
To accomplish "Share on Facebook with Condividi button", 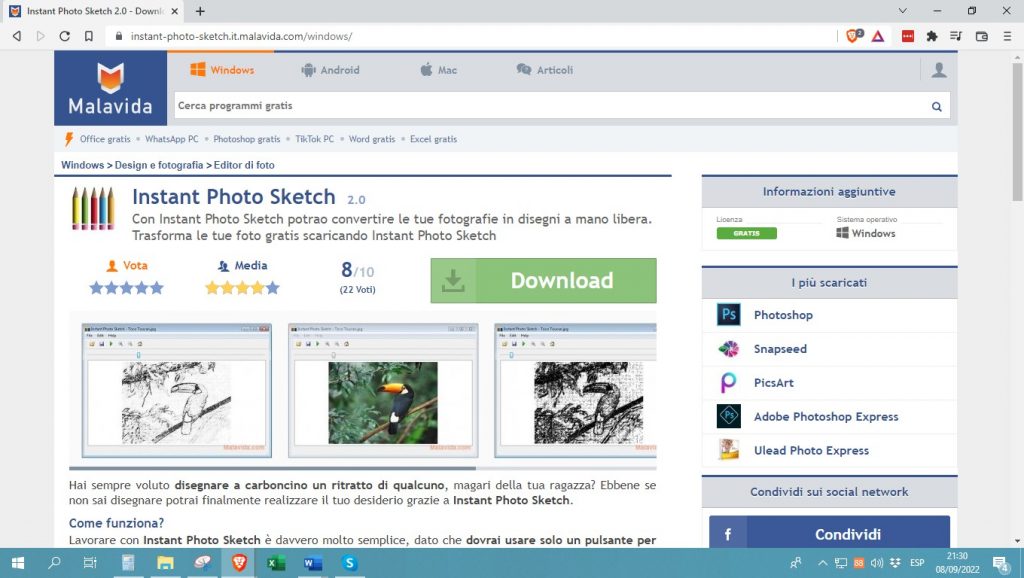I will click(829, 534).
